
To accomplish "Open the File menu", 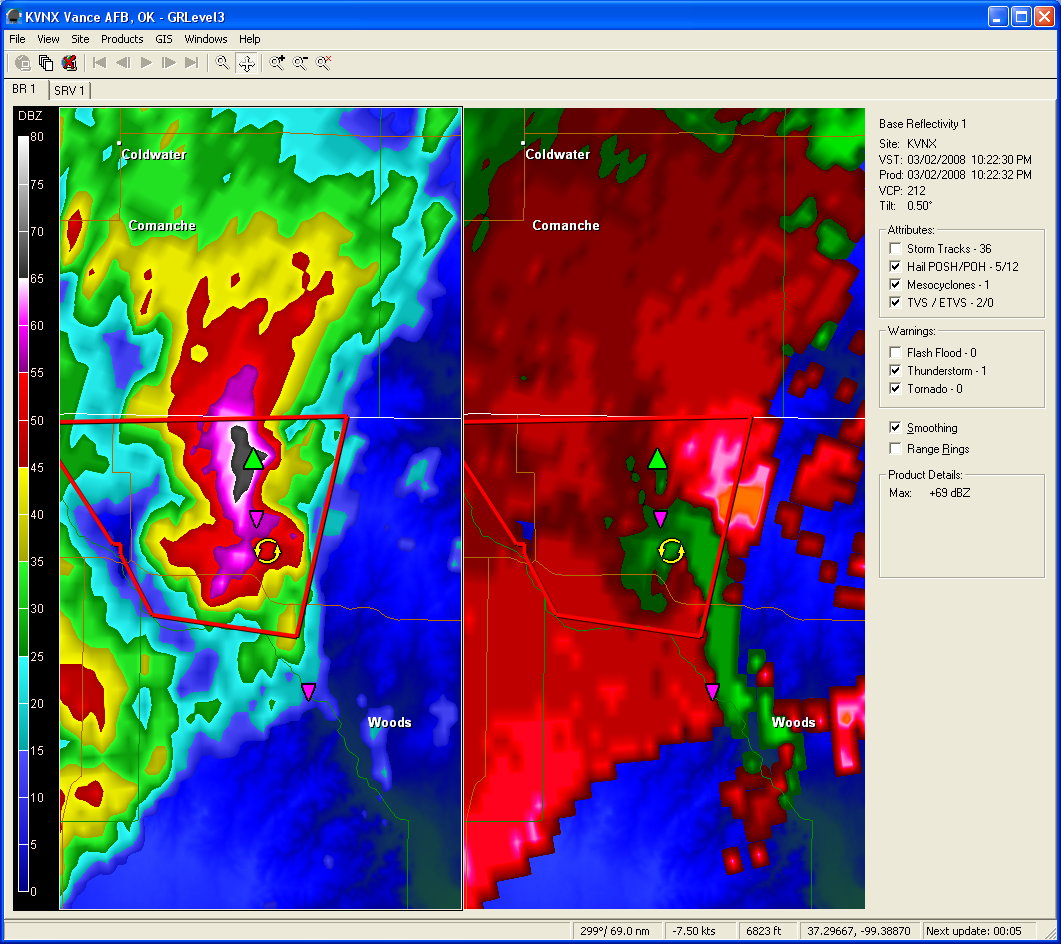I will coord(17,39).
